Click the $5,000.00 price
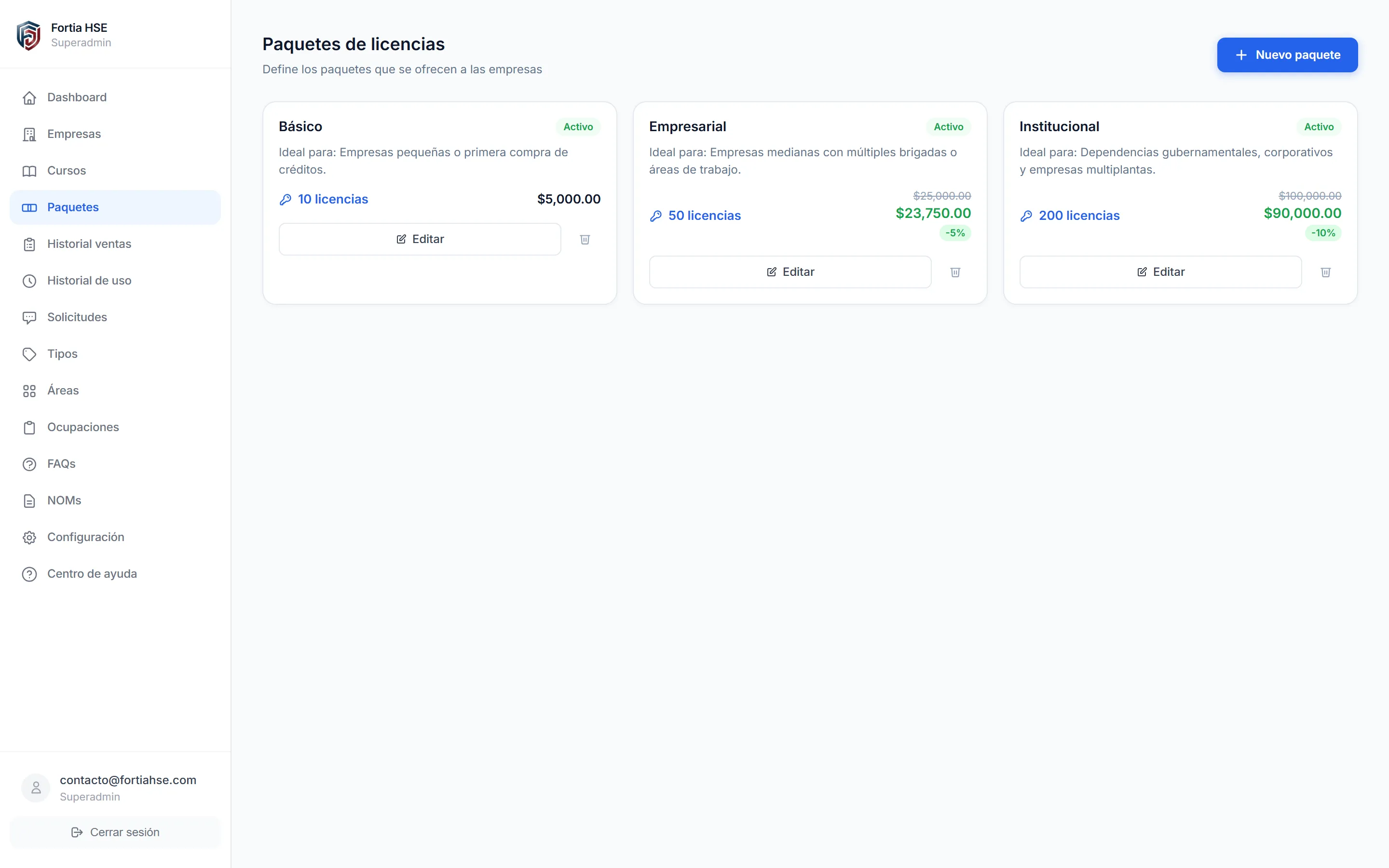This screenshot has height=868, width=1389. click(x=569, y=199)
